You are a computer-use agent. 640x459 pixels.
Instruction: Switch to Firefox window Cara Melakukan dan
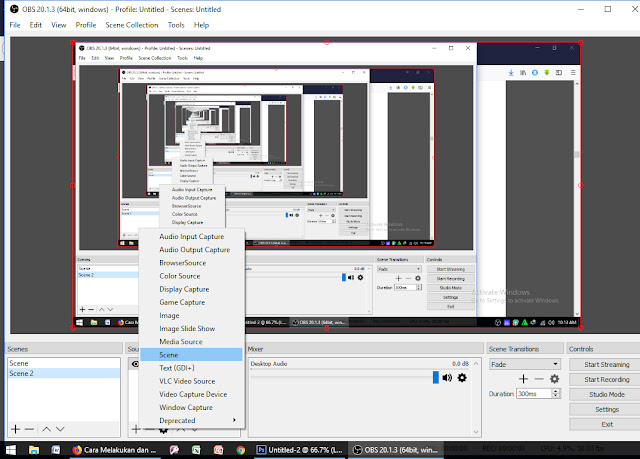tap(115, 450)
